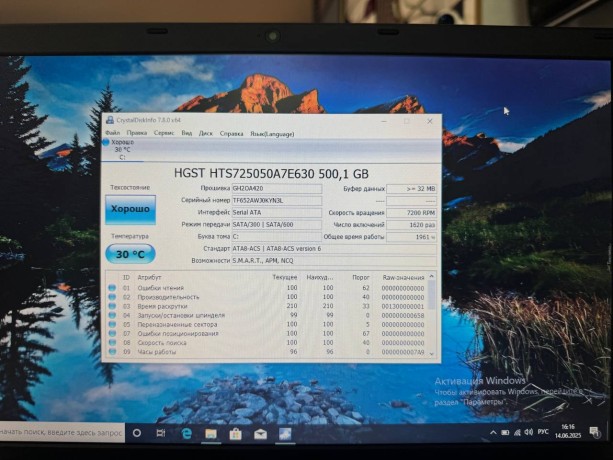This screenshot has height=460, width=613.
Task: Click the buffer size field >= 32 MB
Action: click(x=411, y=189)
